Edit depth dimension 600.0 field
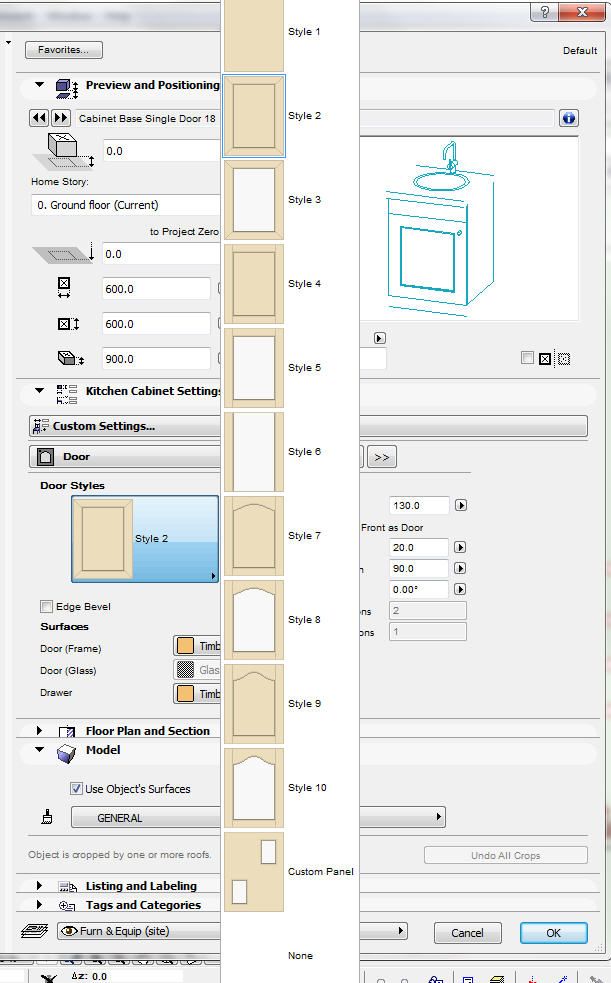The image size is (611, 983). 157,324
